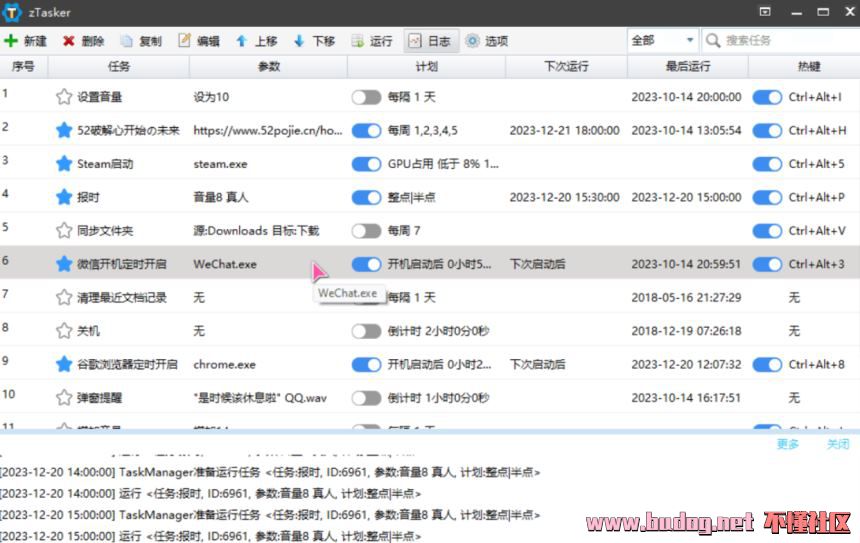Sort by the 下次运行 column header
The width and height of the screenshot is (860, 543).
pyautogui.click(x=566, y=66)
